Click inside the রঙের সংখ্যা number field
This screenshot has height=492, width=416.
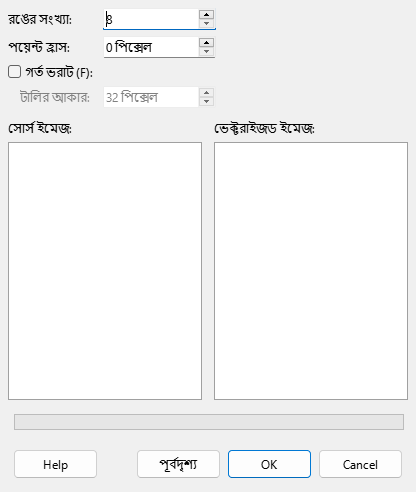(x=151, y=19)
